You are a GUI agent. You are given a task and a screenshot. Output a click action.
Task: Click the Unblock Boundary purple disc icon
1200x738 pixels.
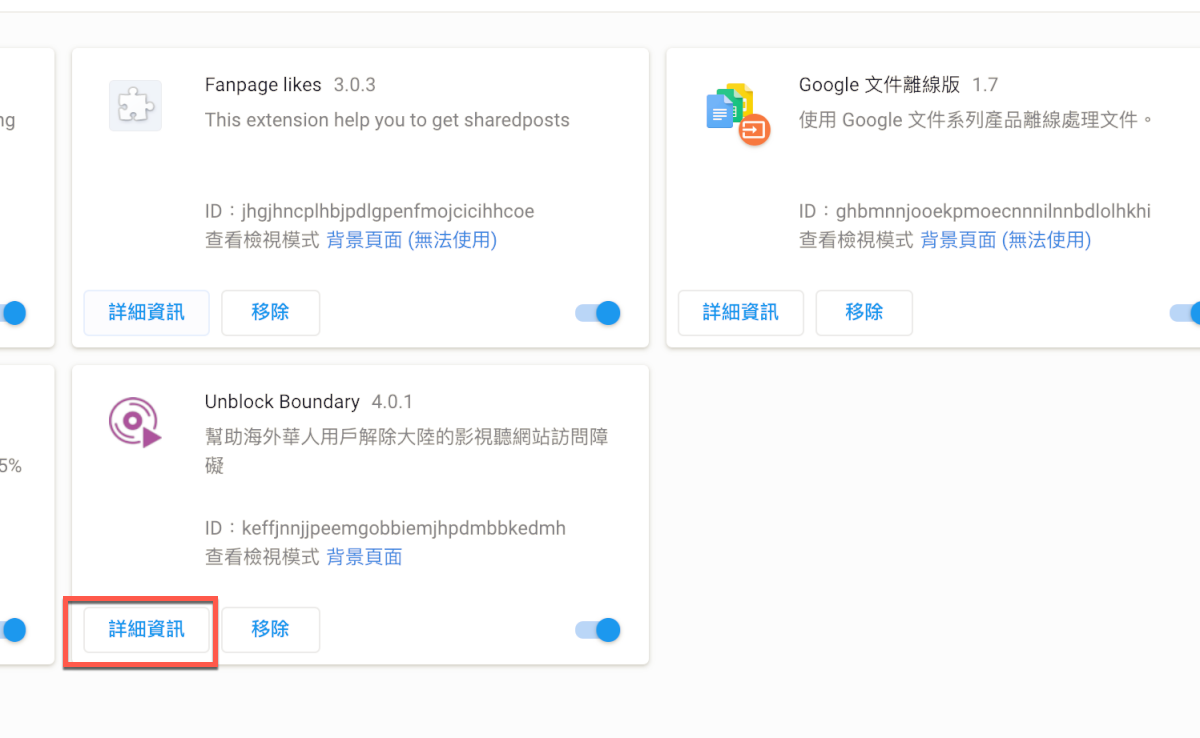point(135,422)
